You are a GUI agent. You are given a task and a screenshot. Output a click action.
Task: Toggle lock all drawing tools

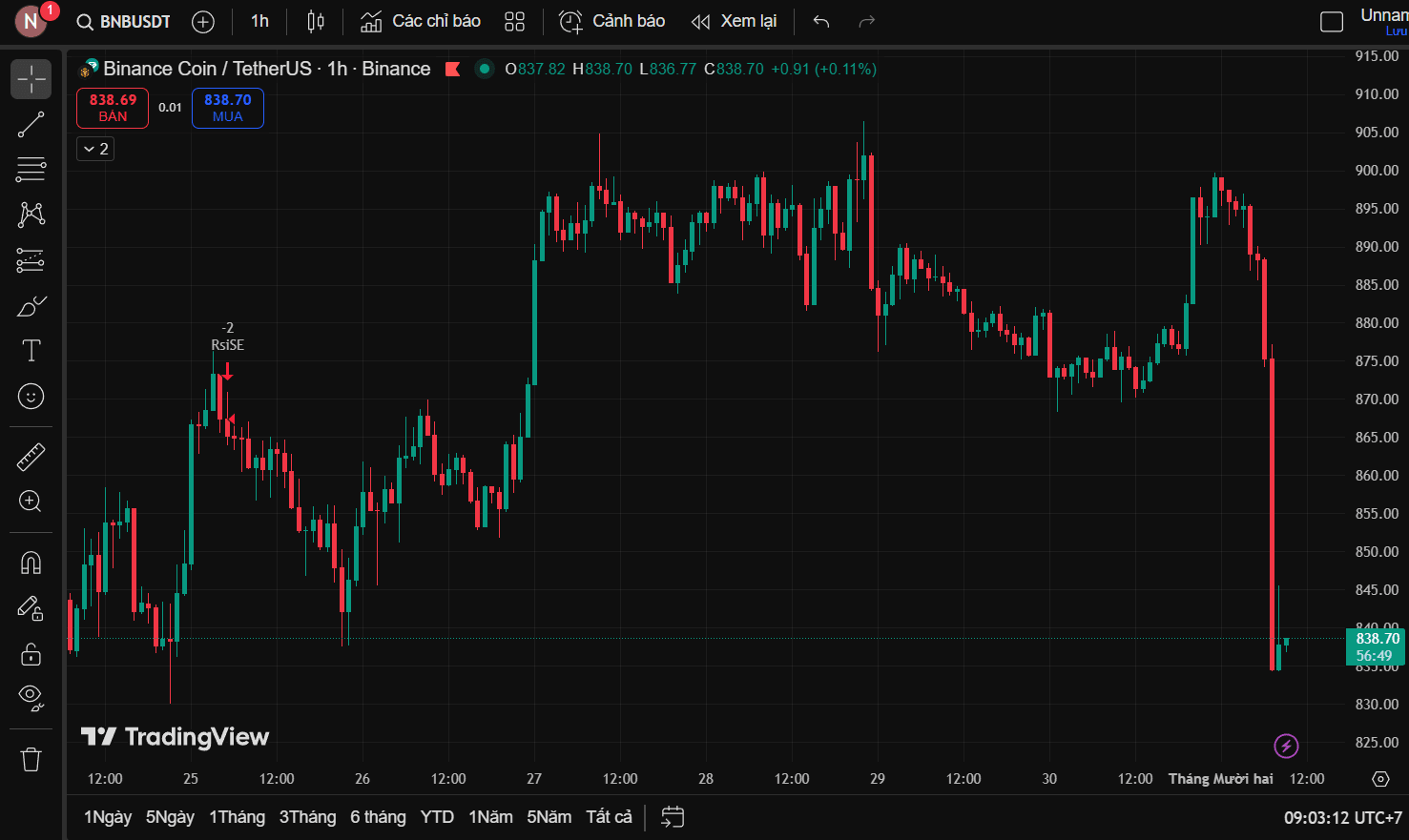coord(31,654)
